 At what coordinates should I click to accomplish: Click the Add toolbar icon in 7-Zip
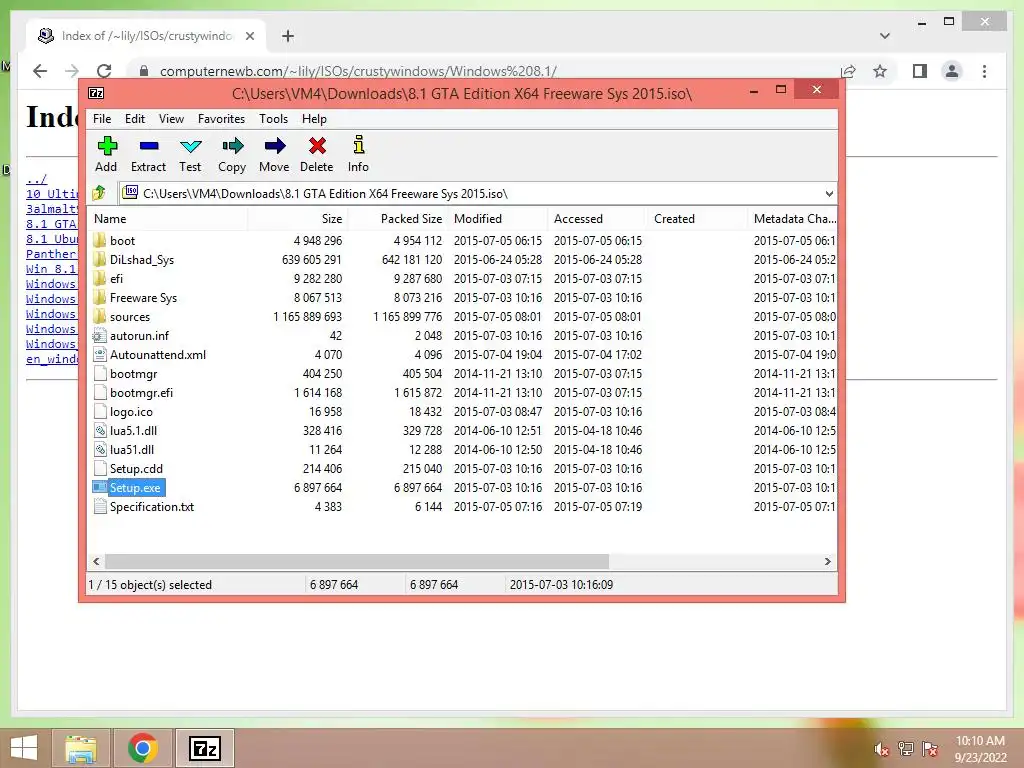pos(107,146)
